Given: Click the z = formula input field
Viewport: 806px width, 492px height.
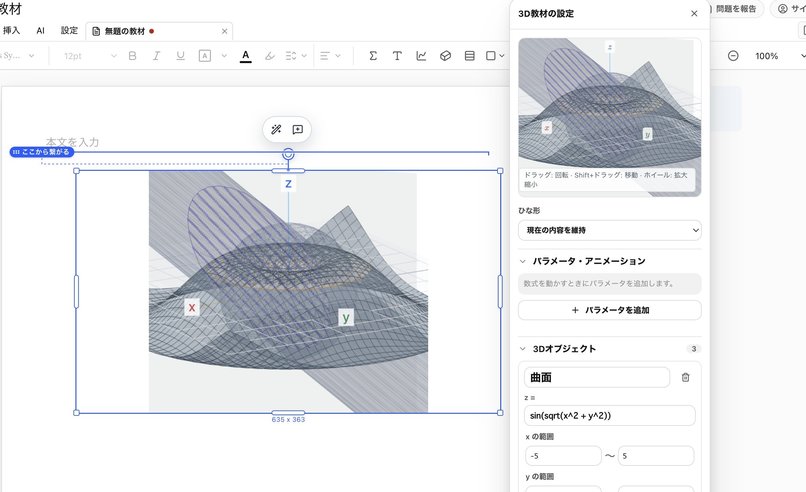Looking at the screenshot, I should click(610, 415).
